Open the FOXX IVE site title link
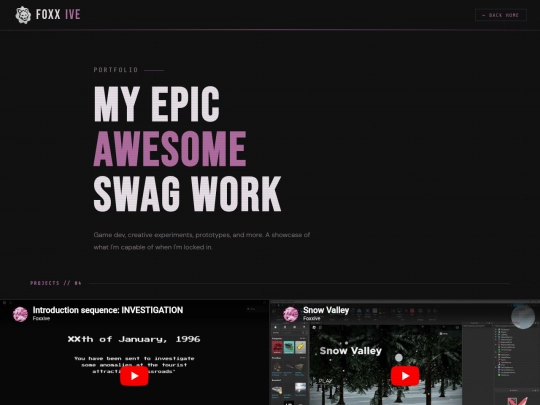540x405 pixels. tap(58, 14)
